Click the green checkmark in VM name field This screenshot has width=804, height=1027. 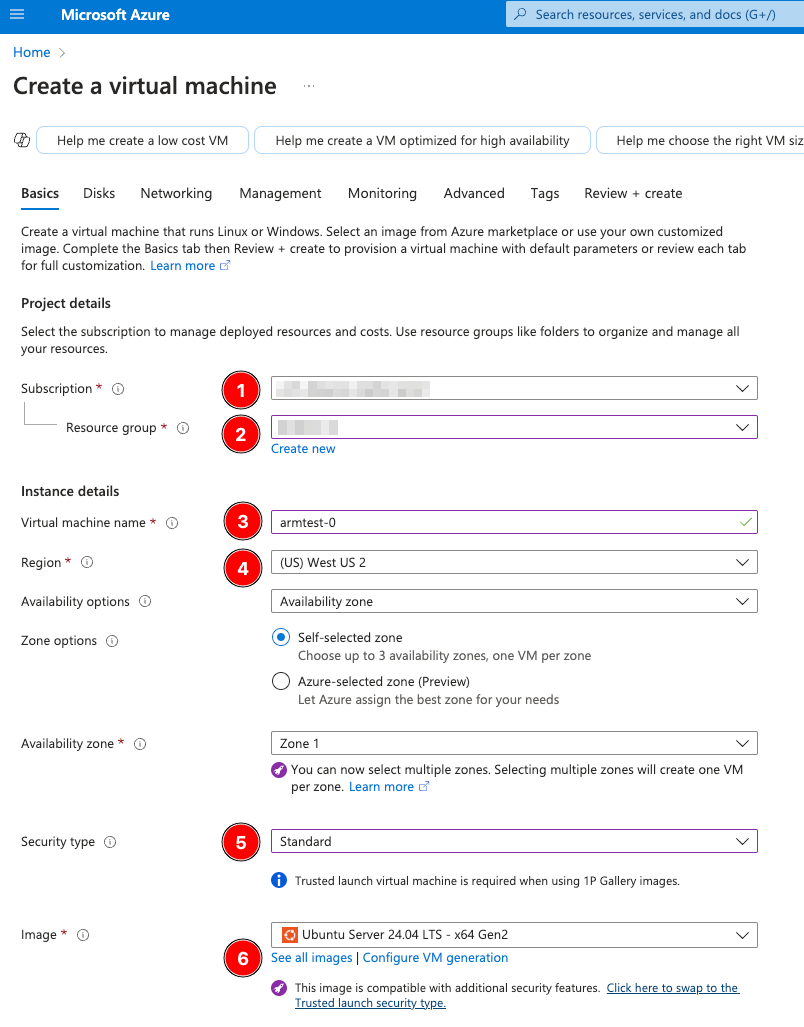click(x=745, y=522)
